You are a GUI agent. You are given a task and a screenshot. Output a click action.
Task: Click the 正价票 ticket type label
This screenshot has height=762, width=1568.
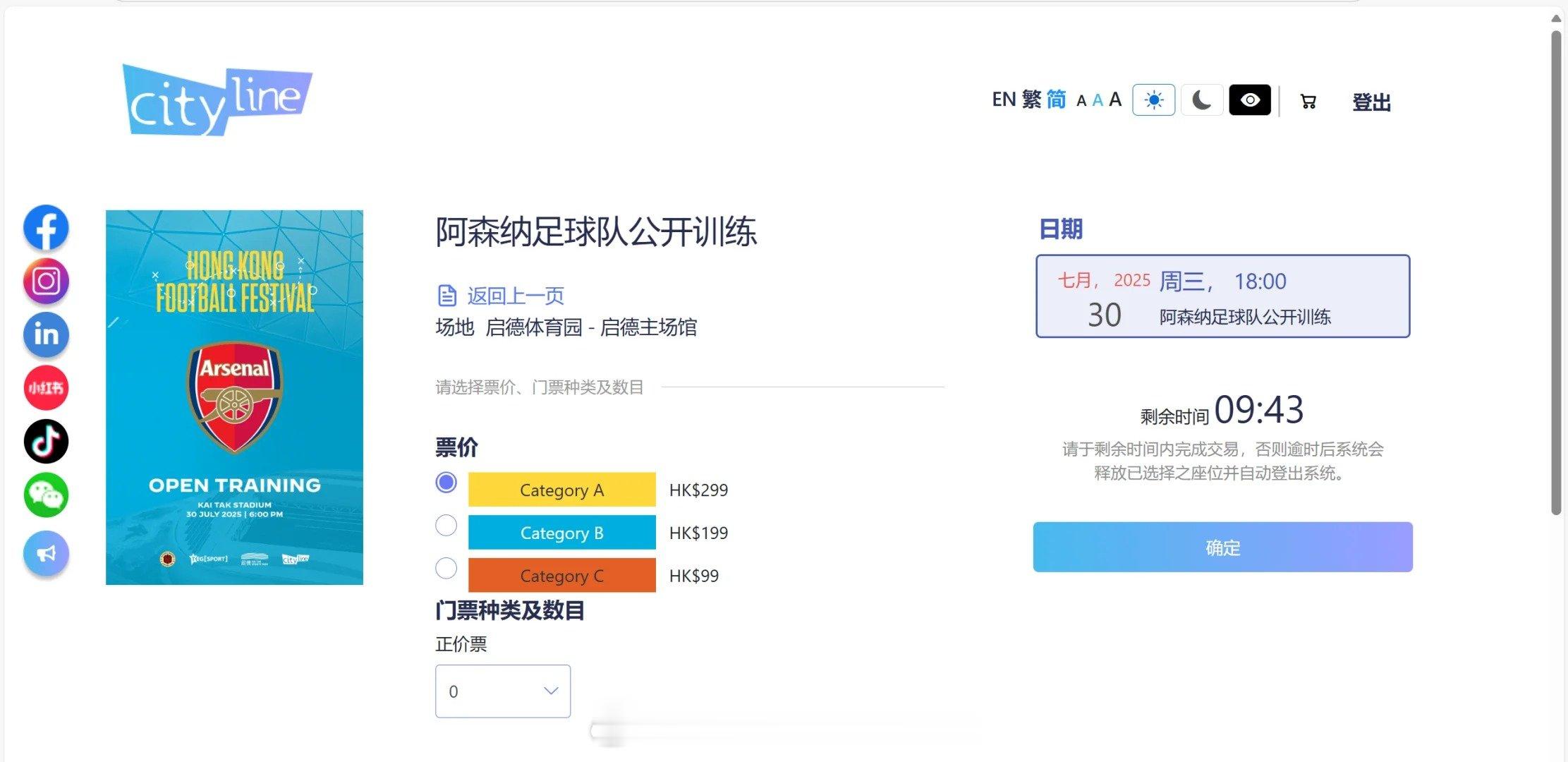click(x=461, y=644)
